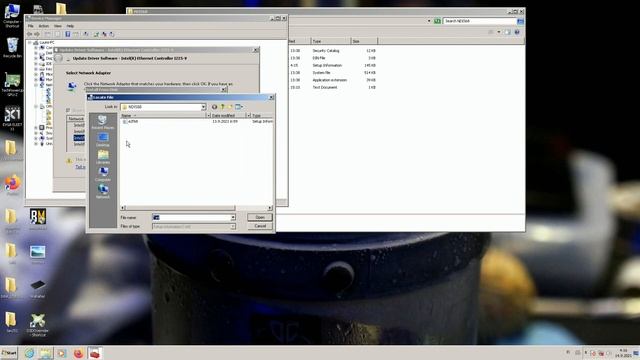Sort by Type column in Explorer window
This screenshot has height=360, width=640.
coord(331,41)
